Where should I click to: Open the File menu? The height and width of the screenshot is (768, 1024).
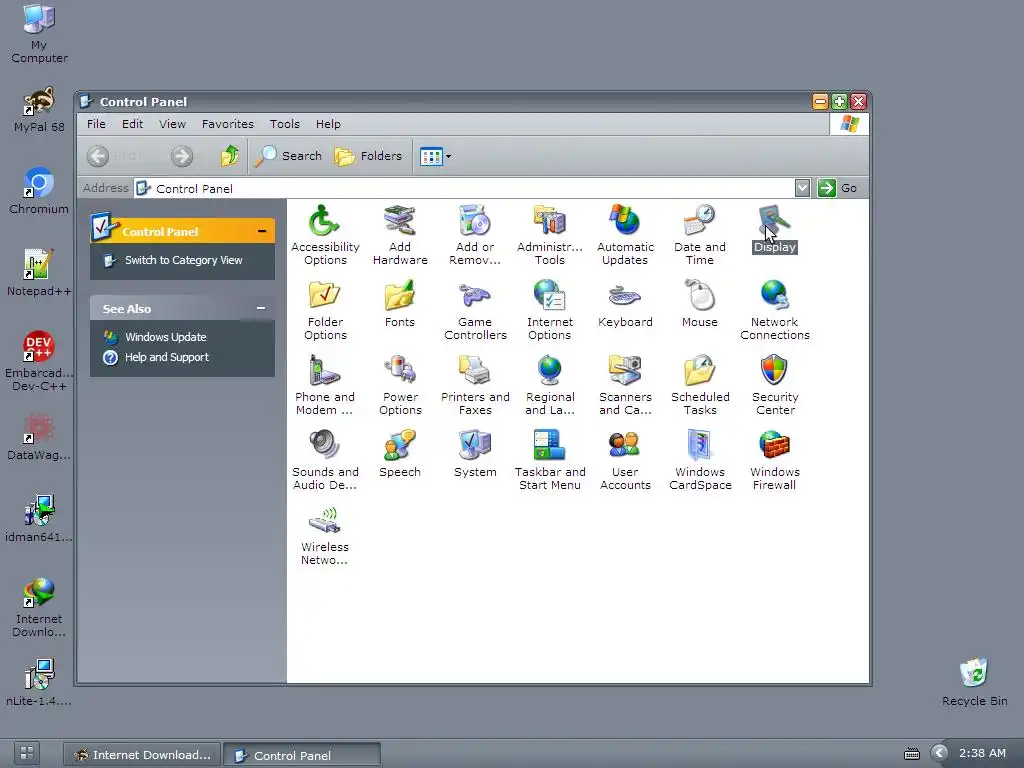(96, 123)
